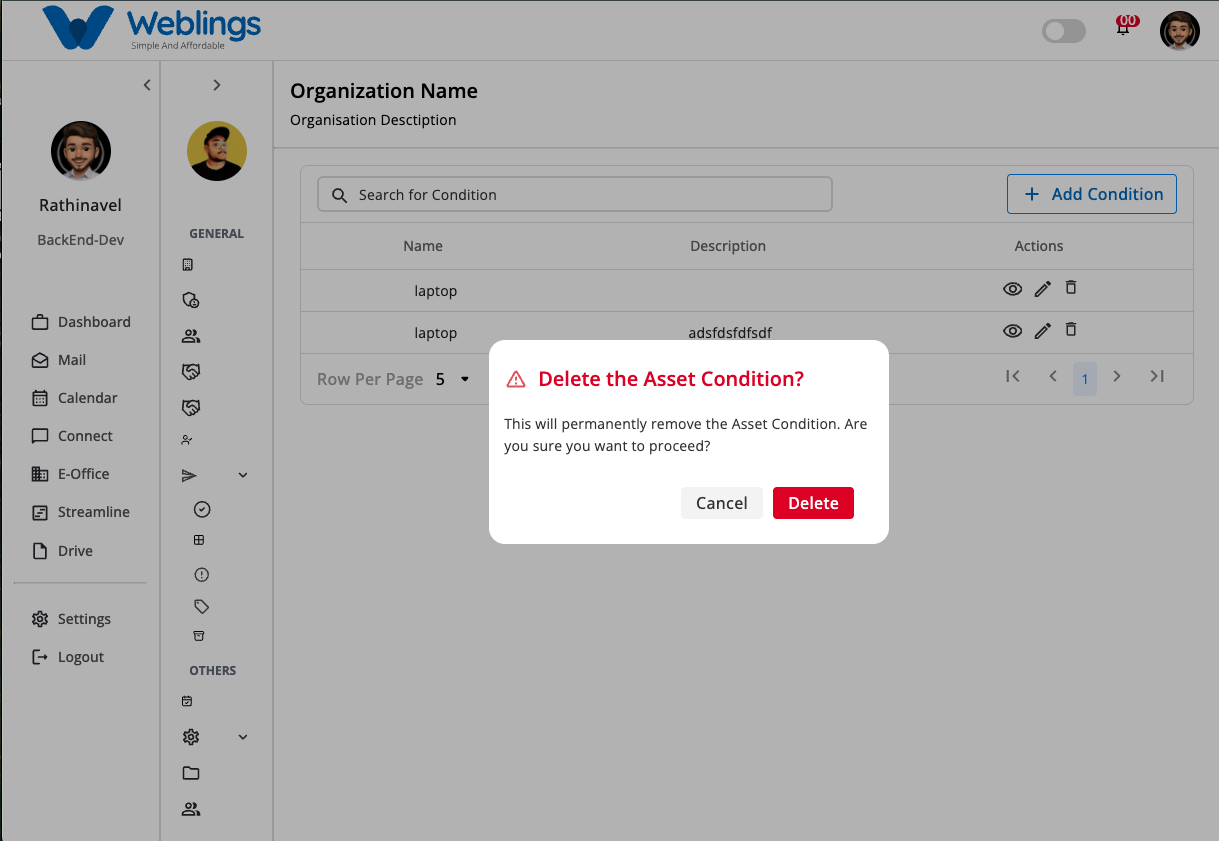1219x841 pixels.
Task: Open Calendar from the sidebar
Action: click(75, 398)
